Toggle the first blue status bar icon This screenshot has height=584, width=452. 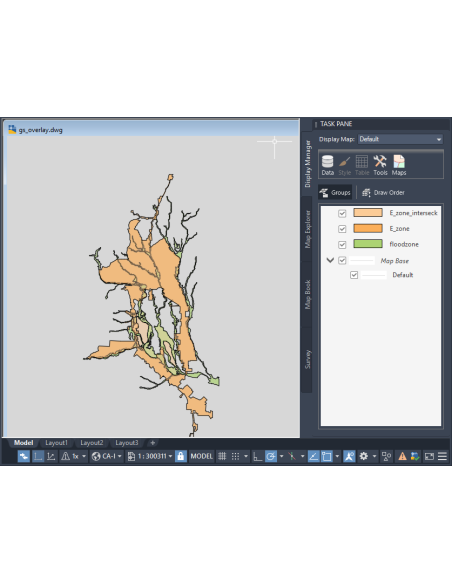click(24, 456)
